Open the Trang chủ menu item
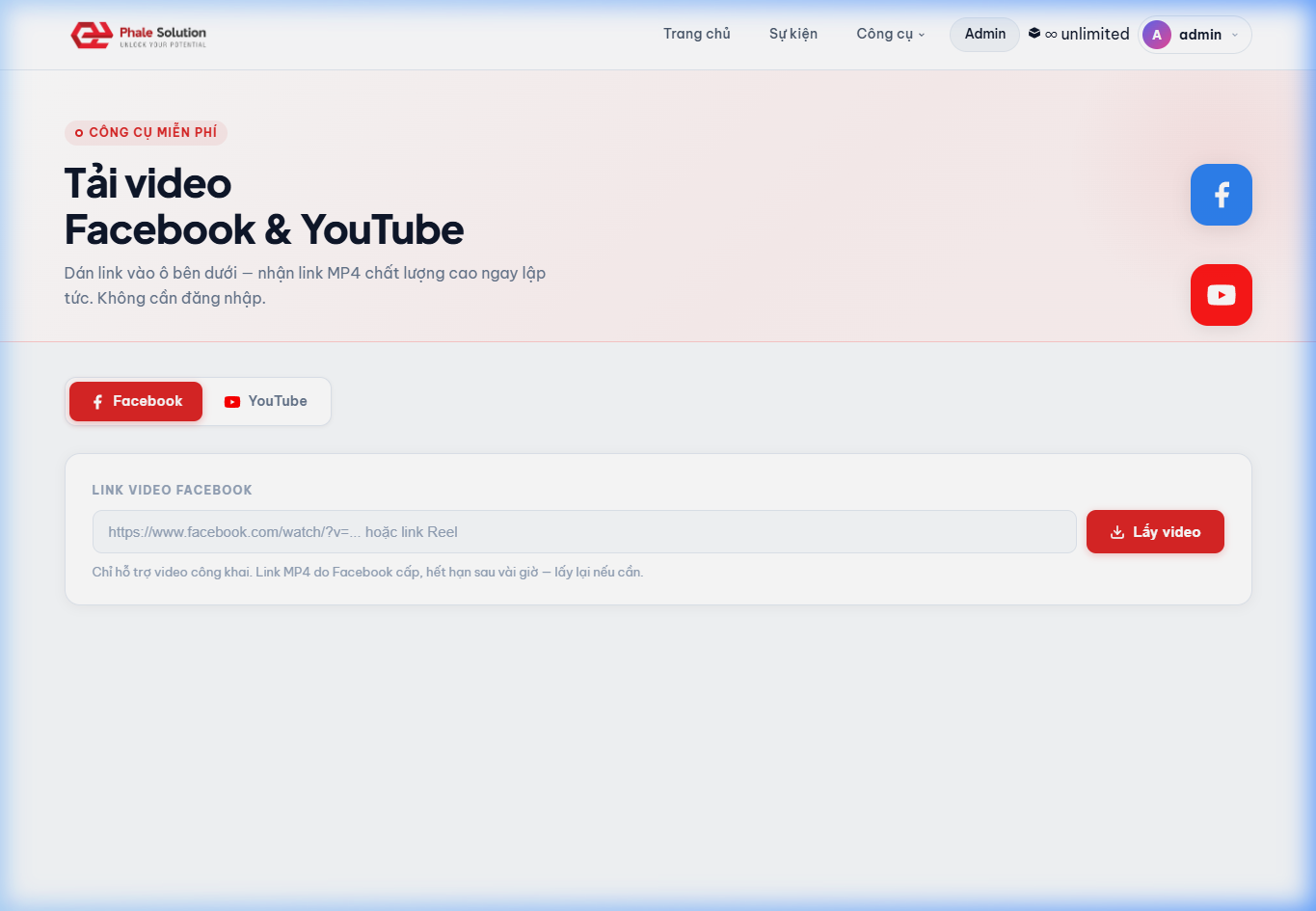1316x911 pixels. [x=697, y=34]
